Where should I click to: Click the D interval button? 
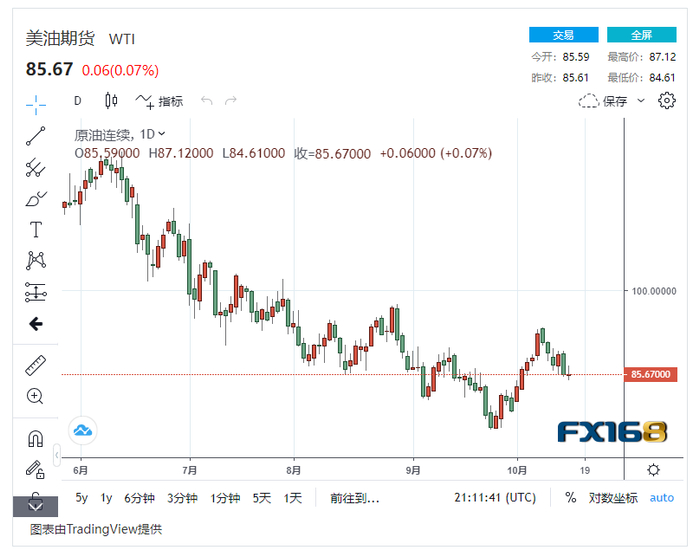78,101
